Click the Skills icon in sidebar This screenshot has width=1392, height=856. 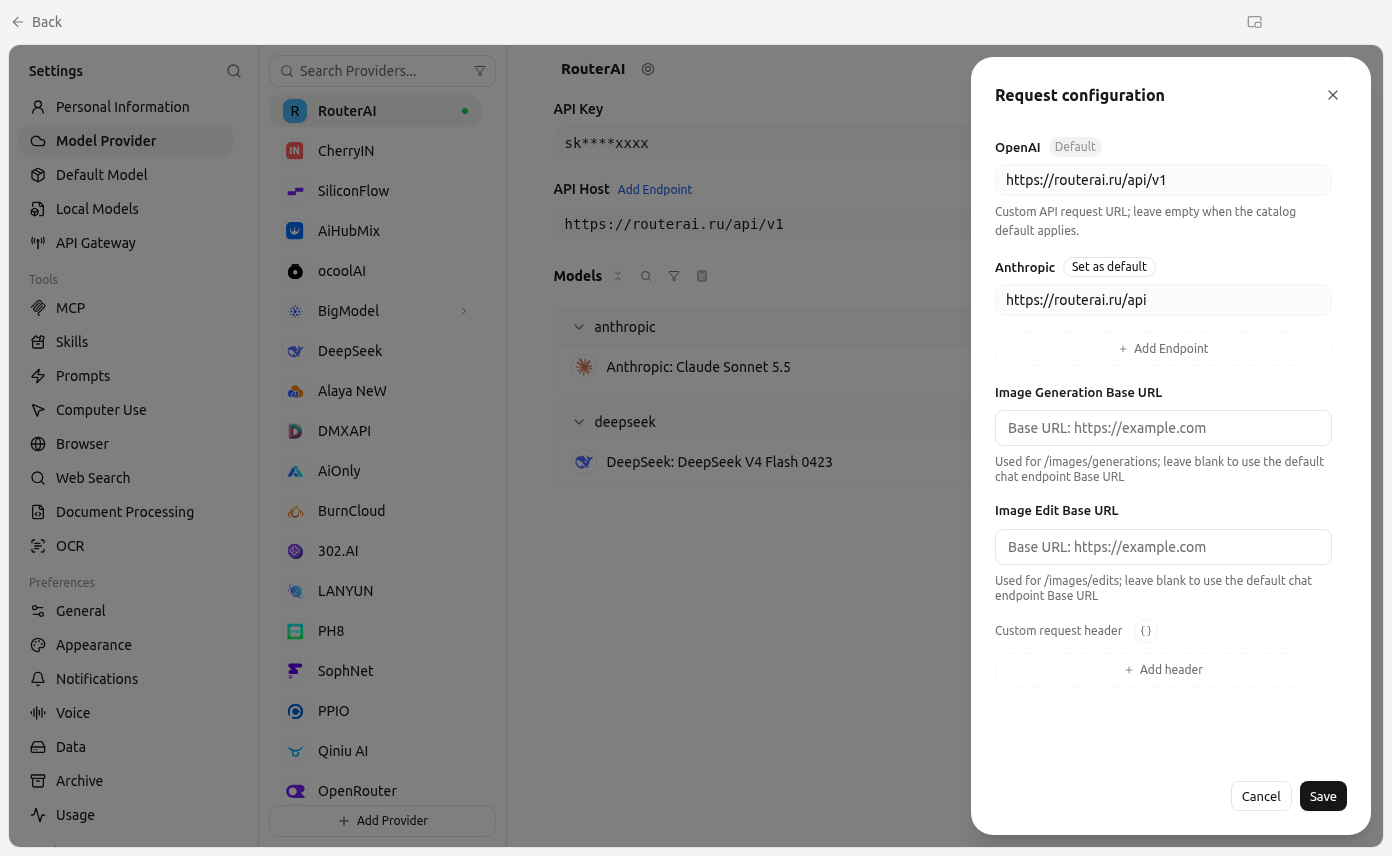pyautogui.click(x=38, y=342)
